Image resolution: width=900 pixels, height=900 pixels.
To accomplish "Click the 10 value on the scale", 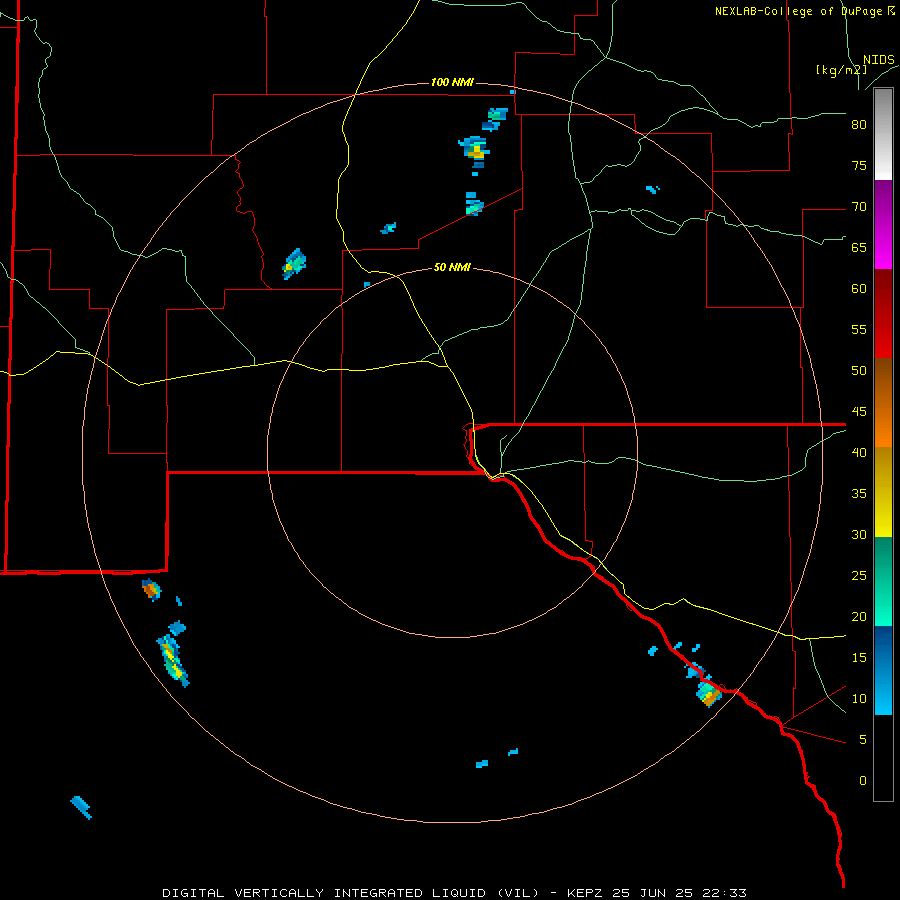I will pos(859,699).
